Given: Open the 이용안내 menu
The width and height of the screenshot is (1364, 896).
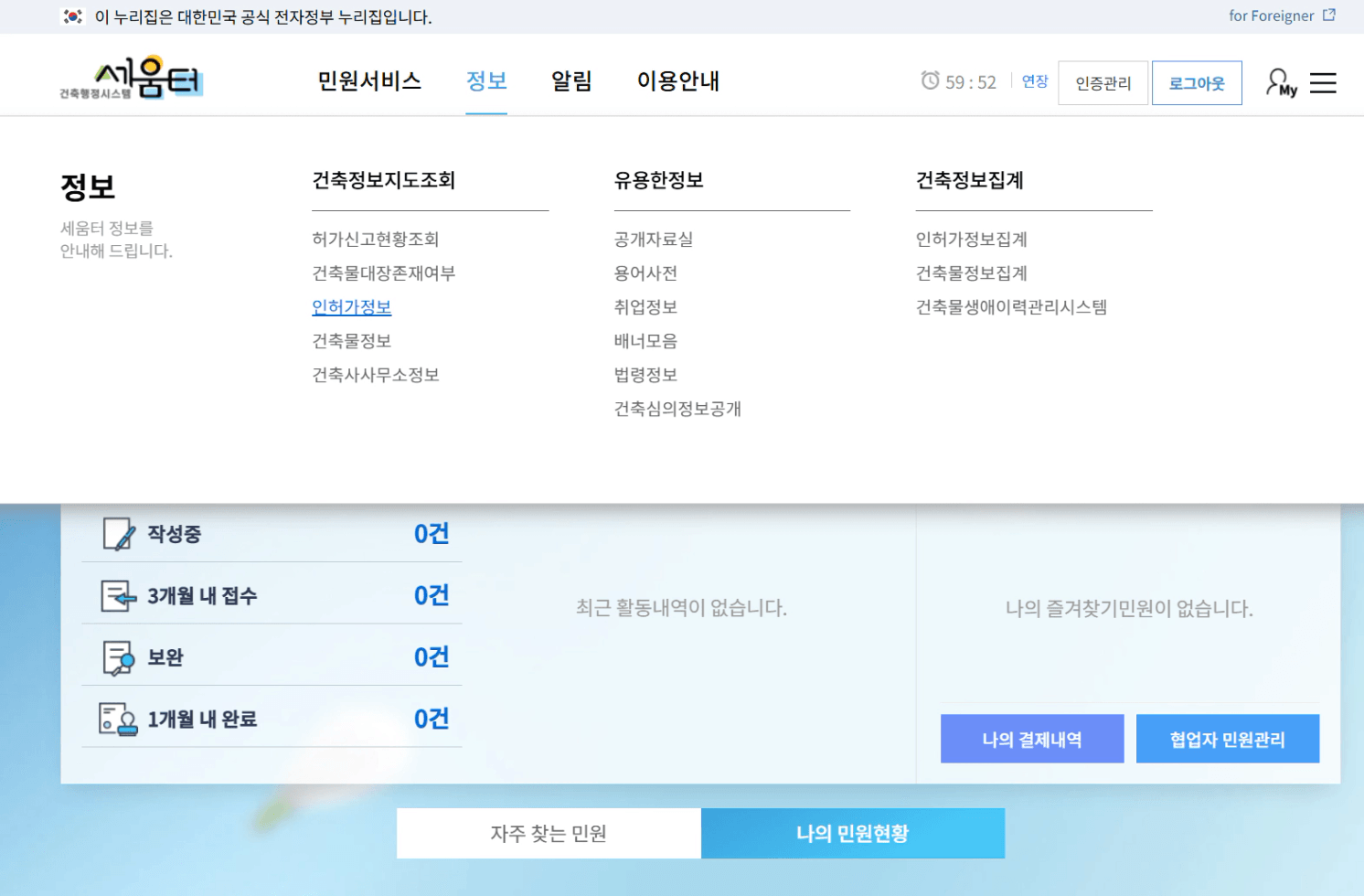Looking at the screenshot, I should pos(678,81).
